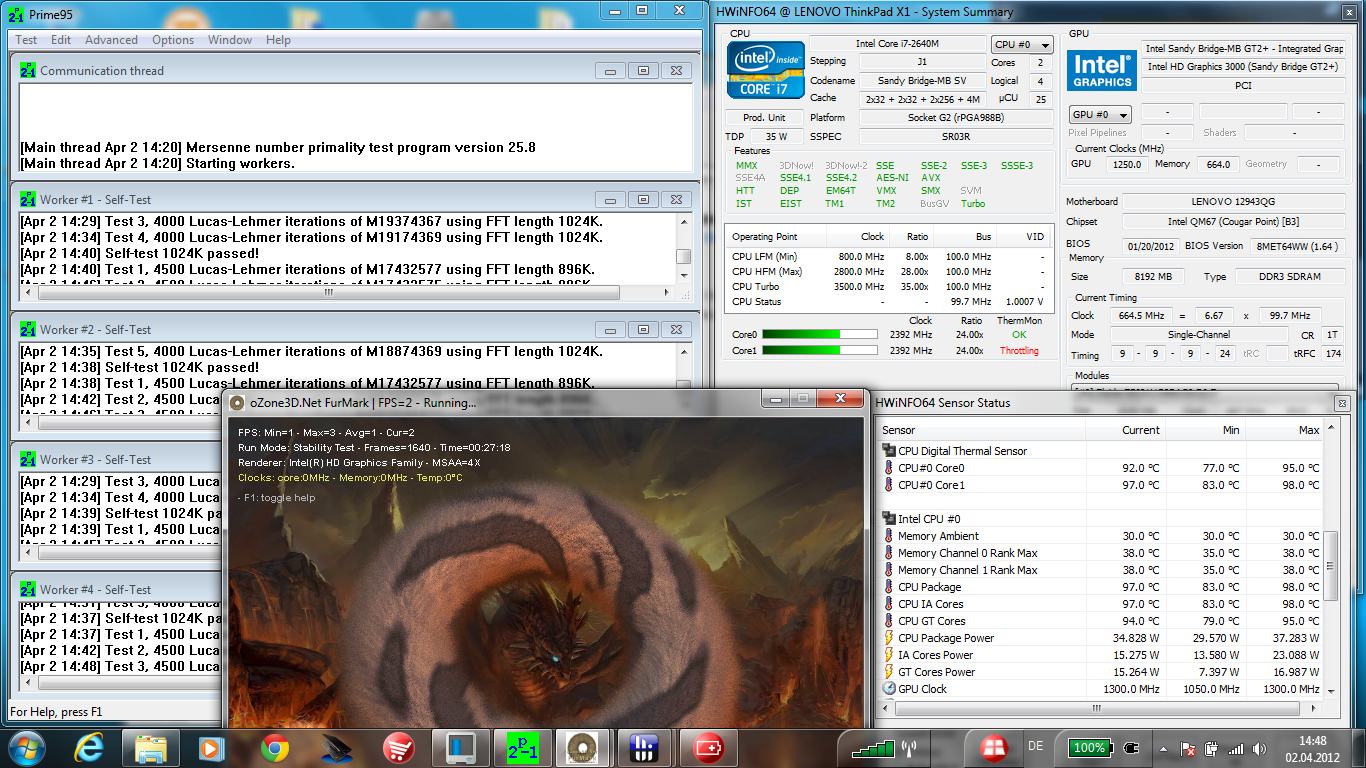The image size is (1366, 768).
Task: Click the lightning icon beside IA Cores Power
Action: [888, 655]
